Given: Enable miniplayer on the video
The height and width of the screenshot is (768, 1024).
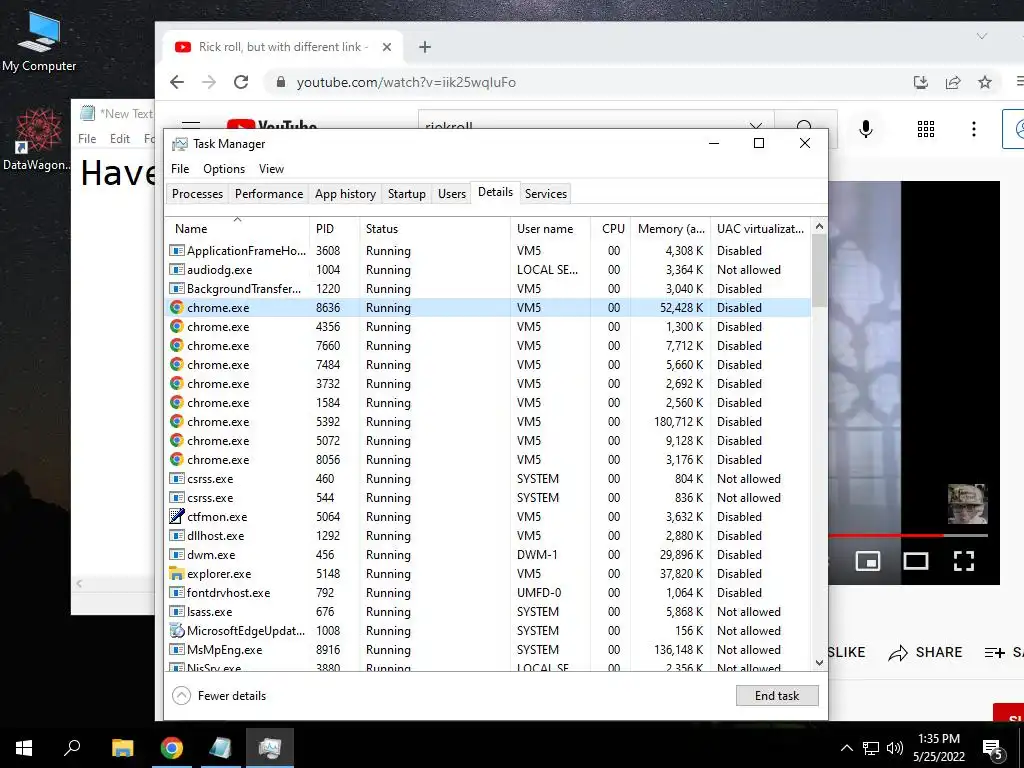Looking at the screenshot, I should click(x=867, y=561).
